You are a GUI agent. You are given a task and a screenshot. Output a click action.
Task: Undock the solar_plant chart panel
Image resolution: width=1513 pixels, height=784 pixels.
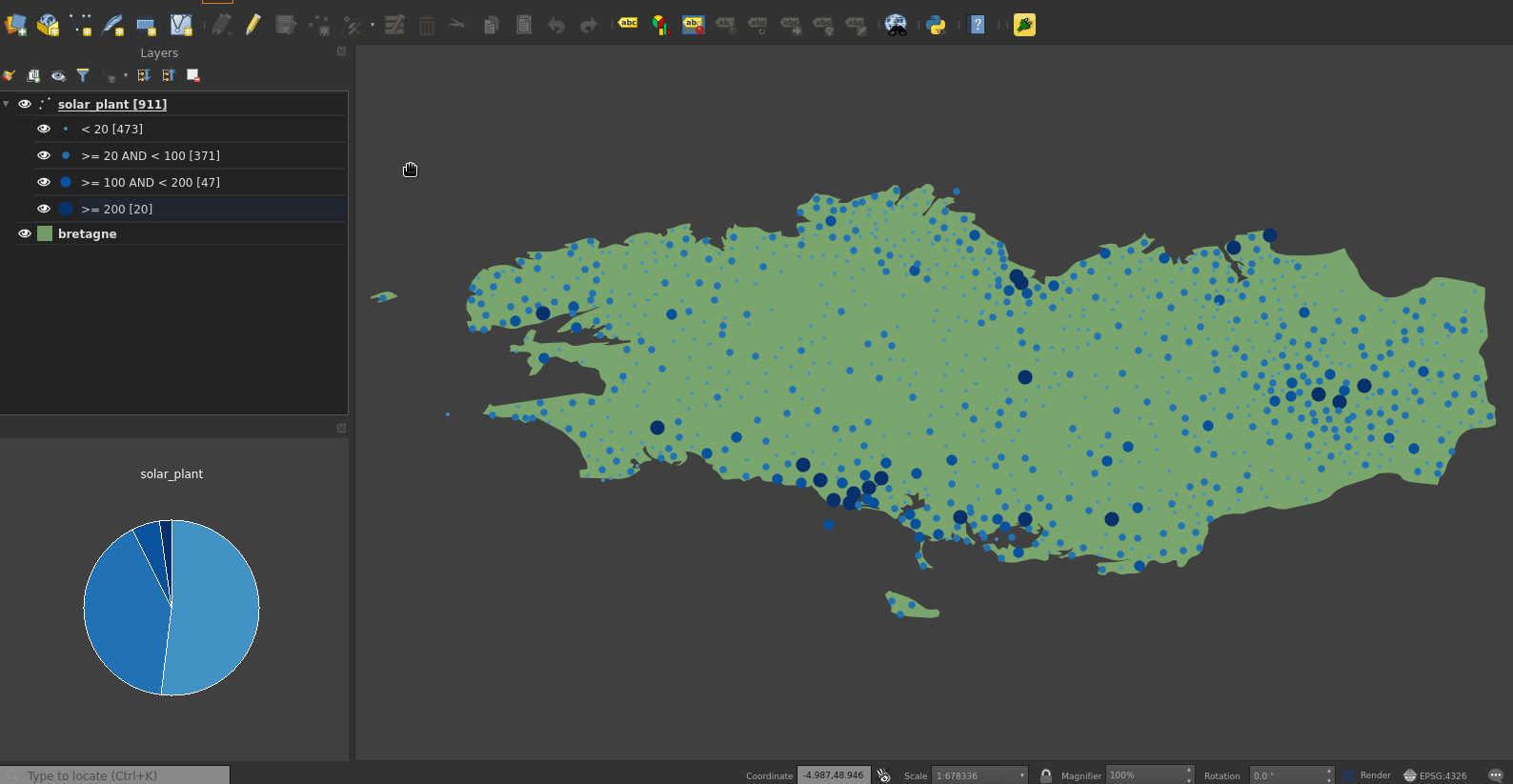pyautogui.click(x=341, y=429)
